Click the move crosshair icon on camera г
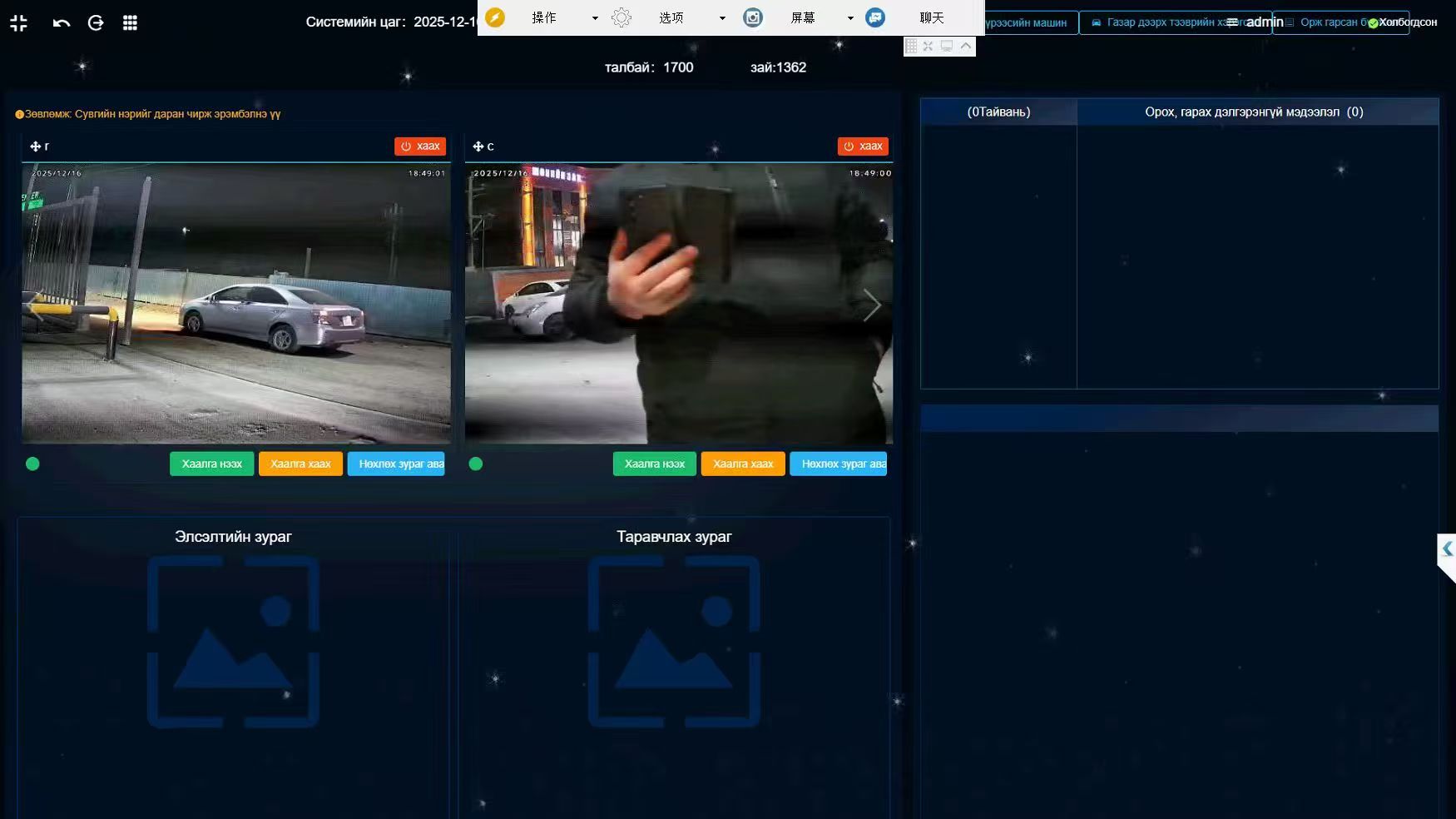This screenshot has height=819, width=1456. [x=35, y=146]
